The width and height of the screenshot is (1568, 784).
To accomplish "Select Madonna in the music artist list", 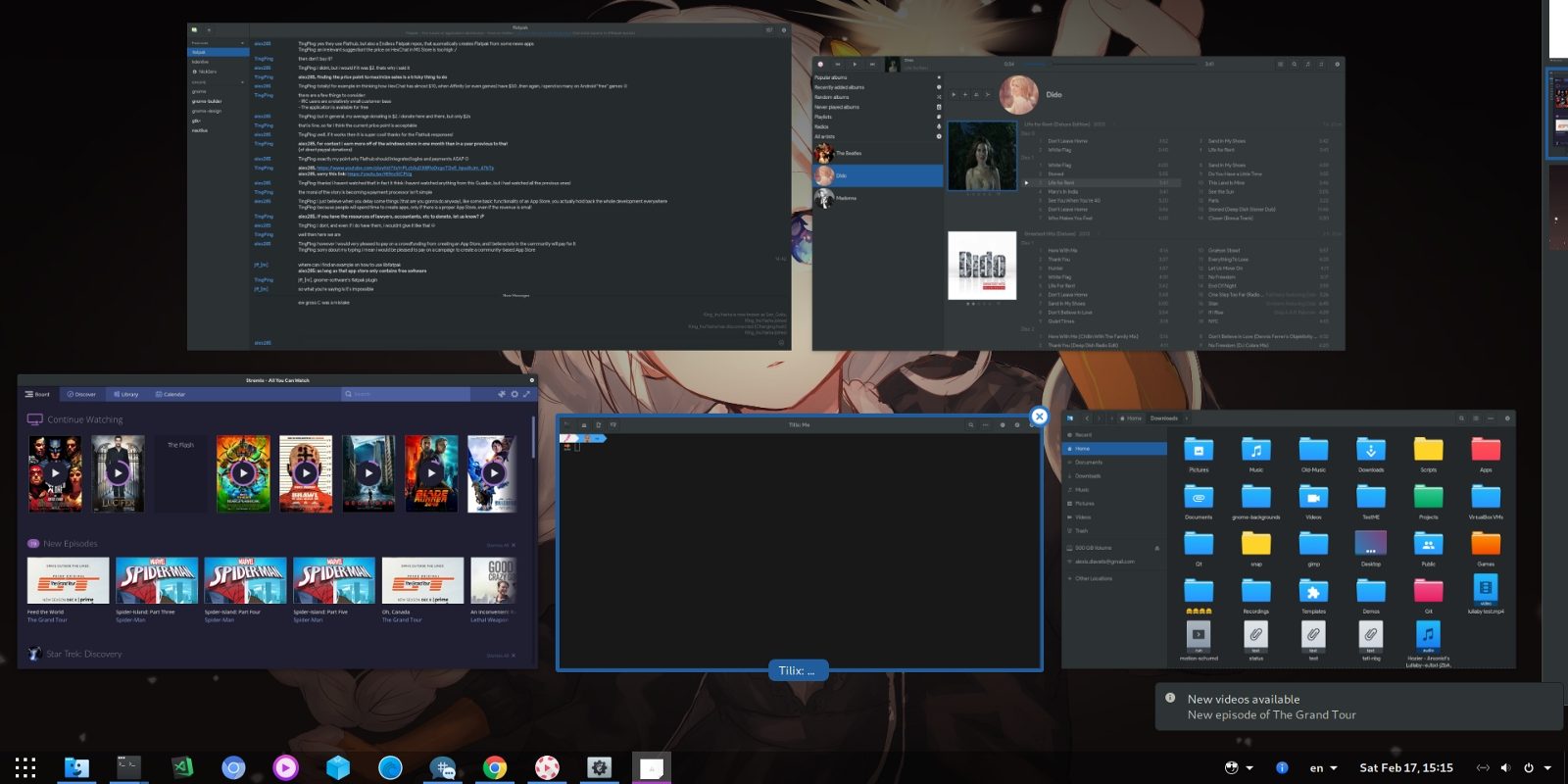I will point(846,198).
